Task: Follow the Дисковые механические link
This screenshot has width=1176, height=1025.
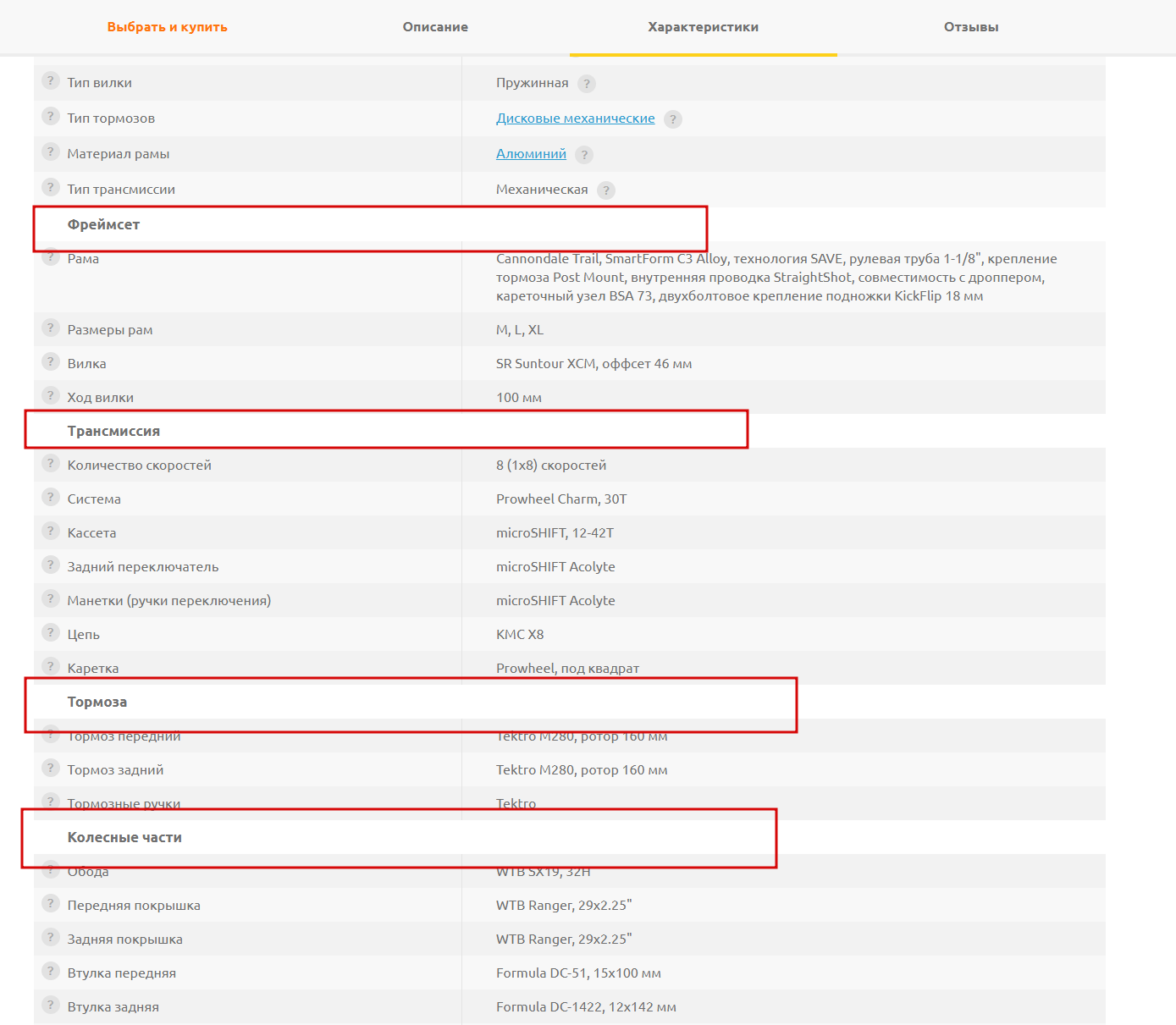Action: pyautogui.click(x=575, y=118)
